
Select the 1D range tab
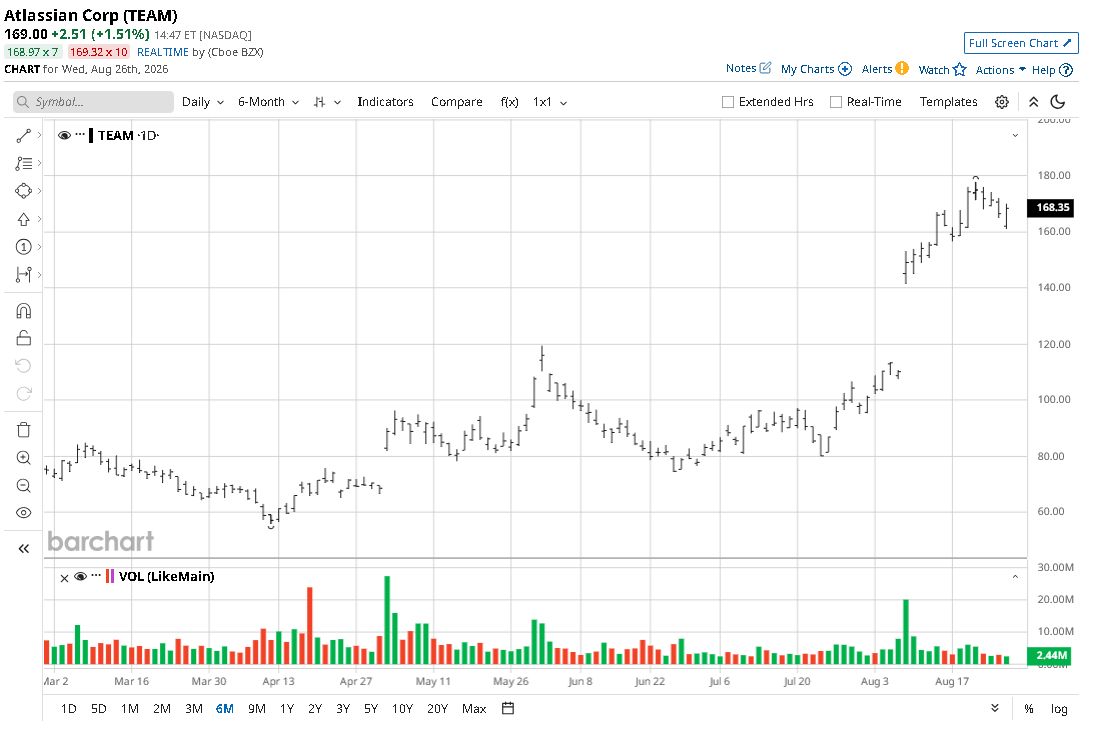(69, 709)
